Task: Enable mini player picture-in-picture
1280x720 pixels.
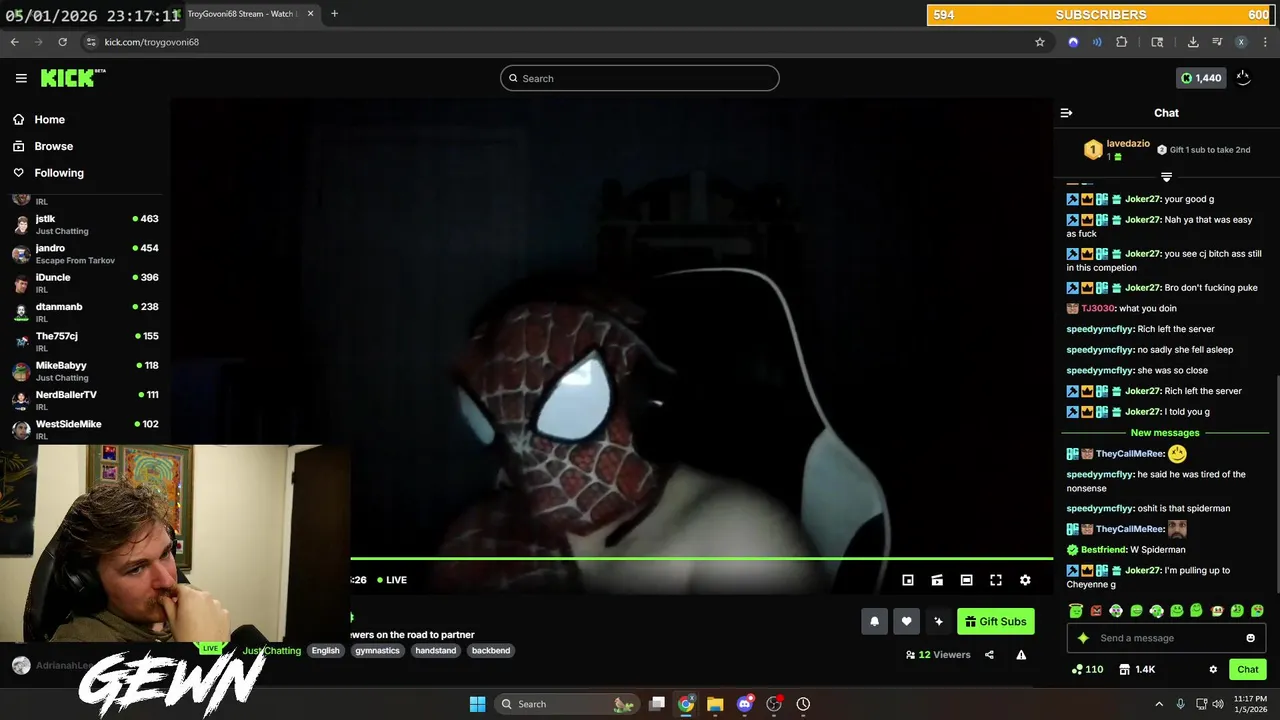Action: (908, 580)
